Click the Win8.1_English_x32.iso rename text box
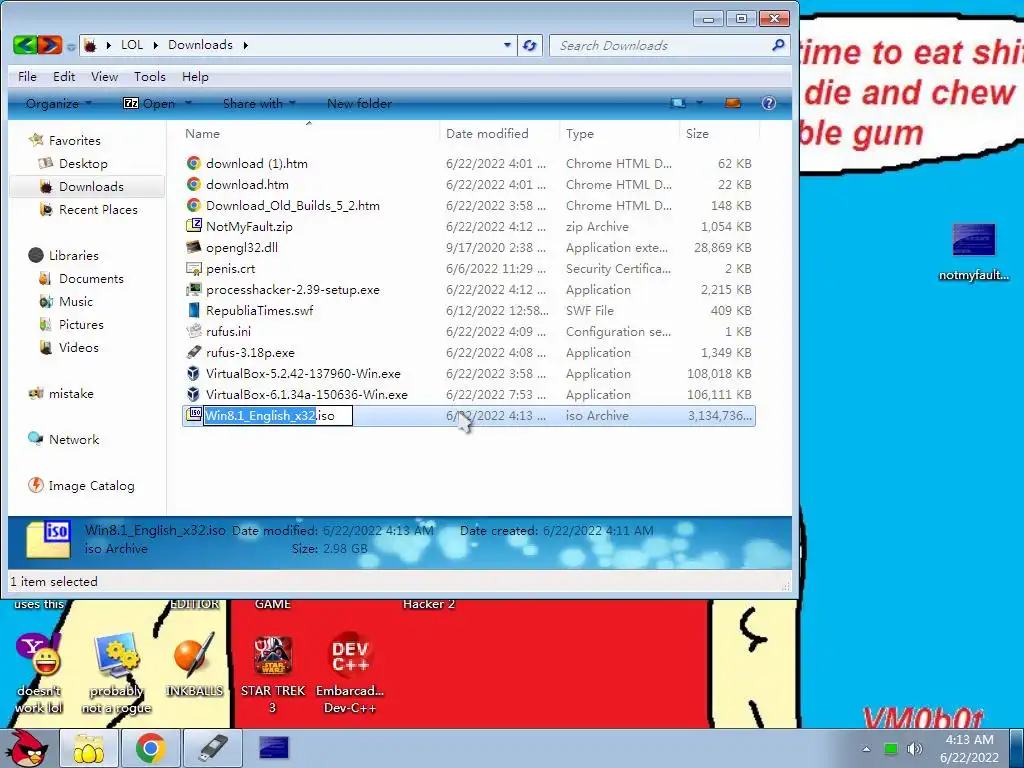Screen dimensions: 1024x768 pos(278,415)
